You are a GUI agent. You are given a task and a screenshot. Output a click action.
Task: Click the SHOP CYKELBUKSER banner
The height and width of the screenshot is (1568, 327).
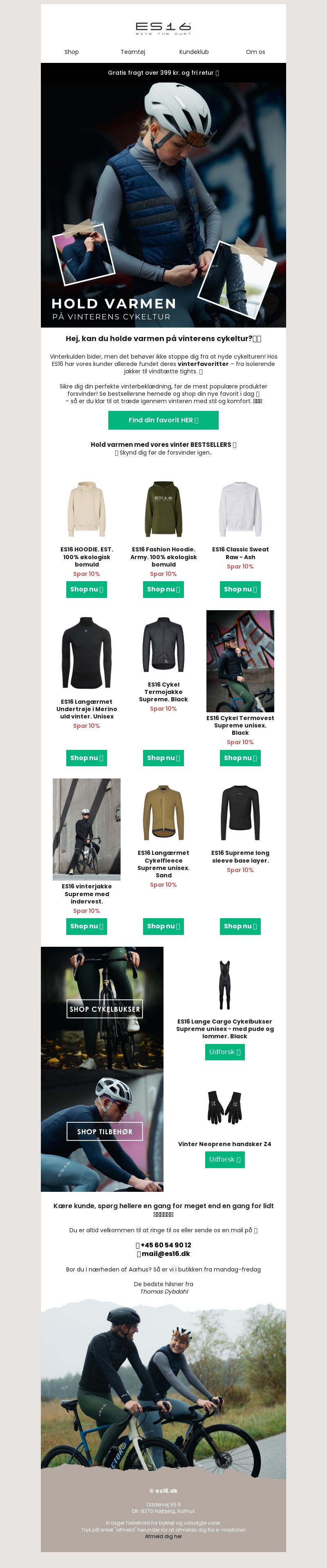[105, 1008]
